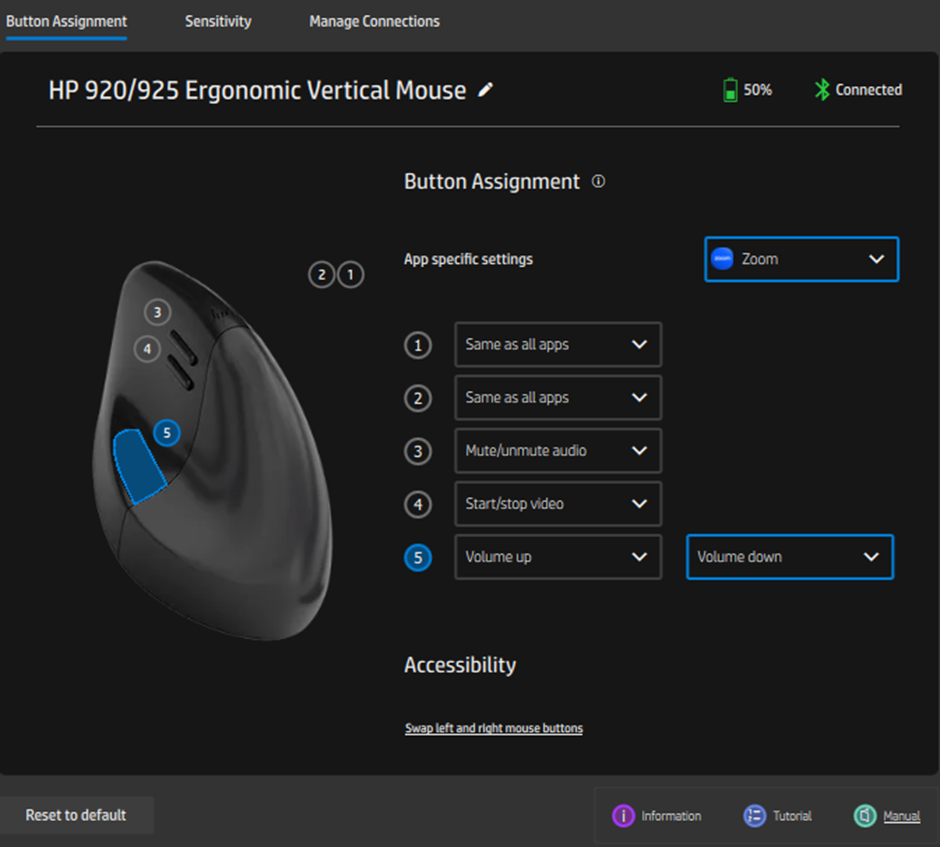Open the app specific settings Zoom dropdown
Screen dimensions: 940x847
pyautogui.click(x=802, y=259)
